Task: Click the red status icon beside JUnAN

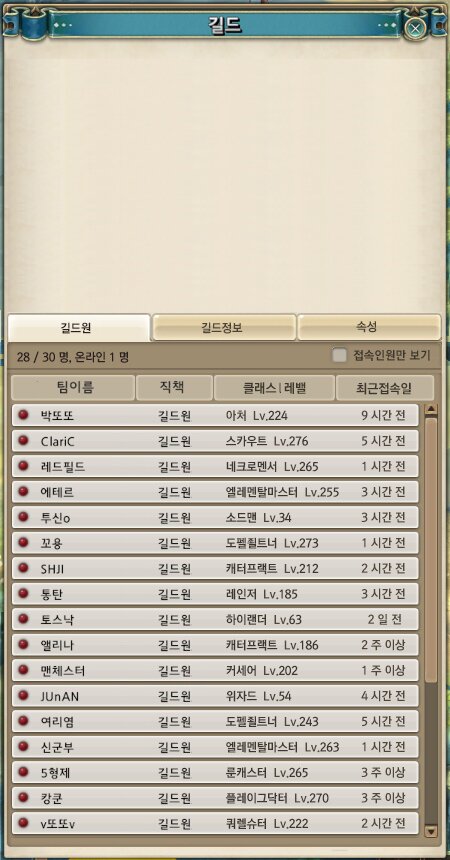Action: coord(23,695)
